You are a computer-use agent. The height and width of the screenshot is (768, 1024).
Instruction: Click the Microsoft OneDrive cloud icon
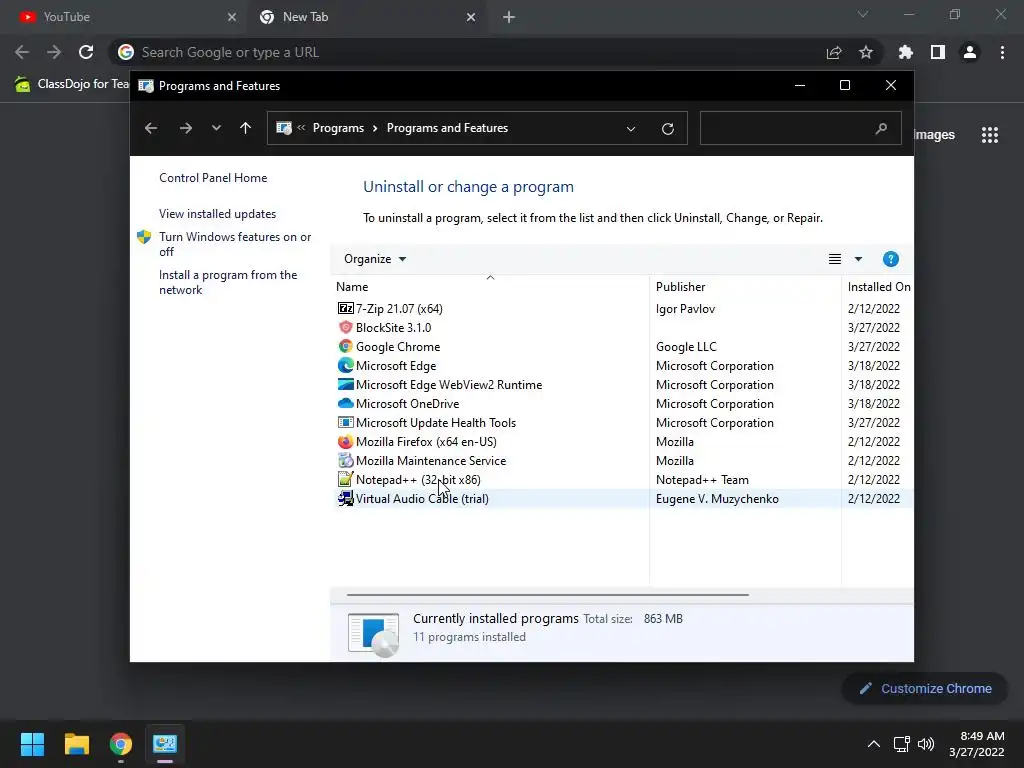pos(345,403)
